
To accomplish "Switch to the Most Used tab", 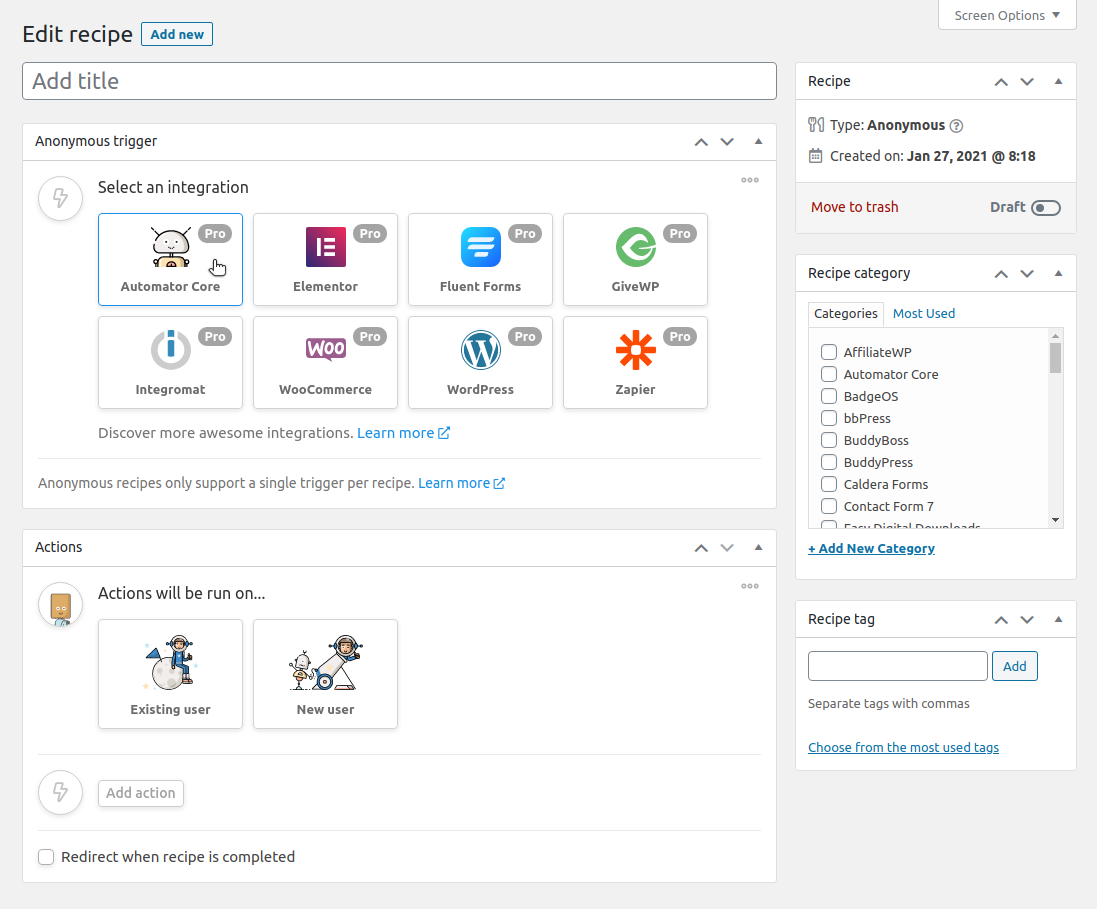I will (x=923, y=313).
